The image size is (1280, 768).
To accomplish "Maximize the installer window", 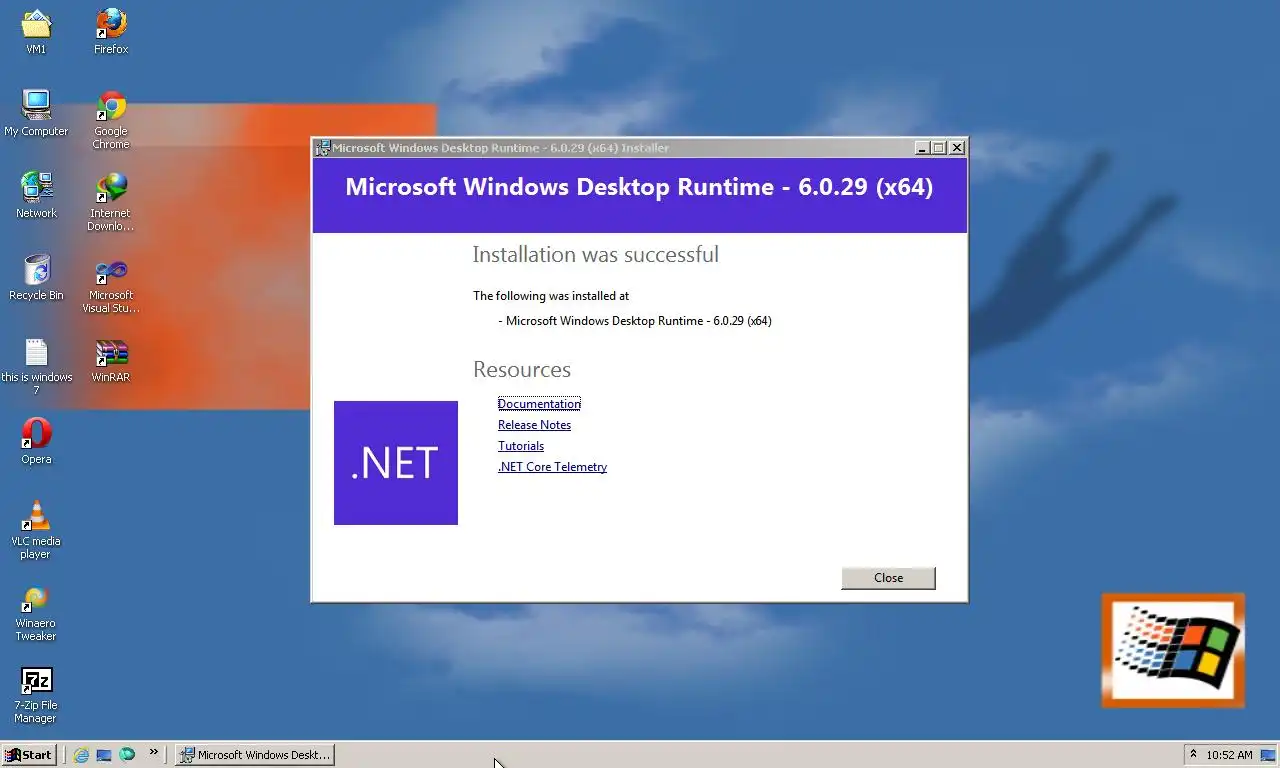I will (938, 148).
